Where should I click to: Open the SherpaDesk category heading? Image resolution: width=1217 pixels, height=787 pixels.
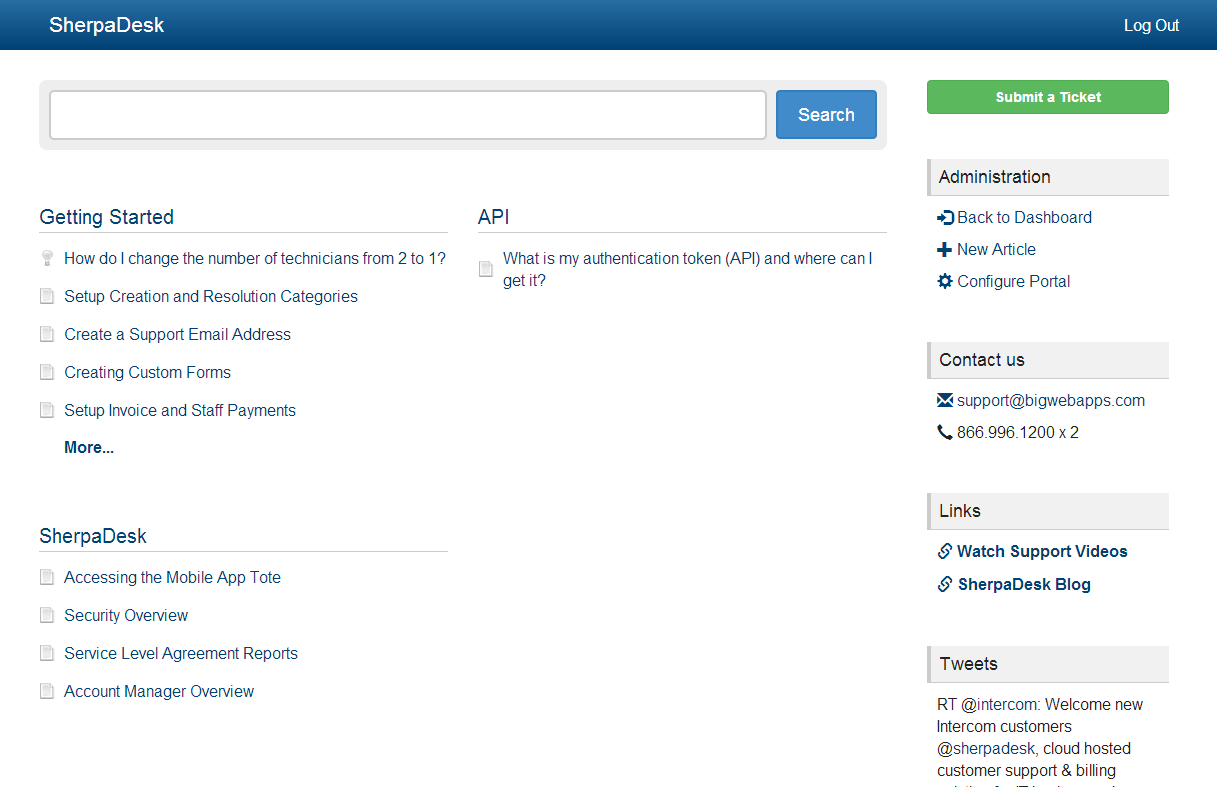click(x=93, y=536)
